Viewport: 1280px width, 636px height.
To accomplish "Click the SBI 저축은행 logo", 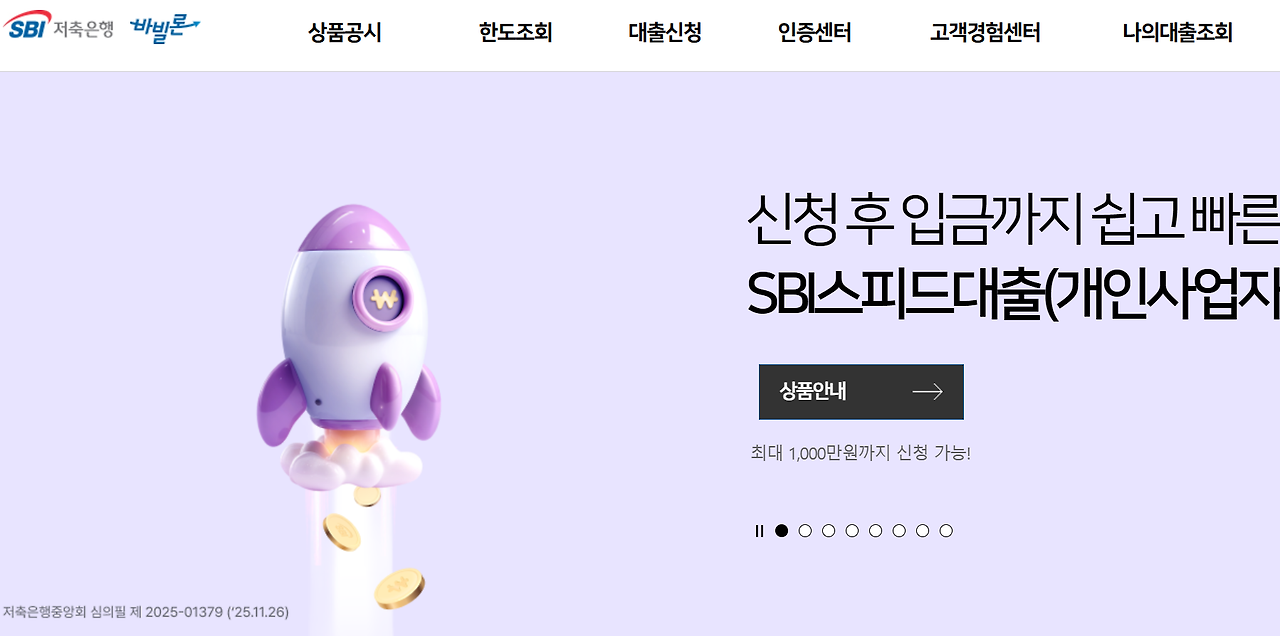I will (58, 28).
